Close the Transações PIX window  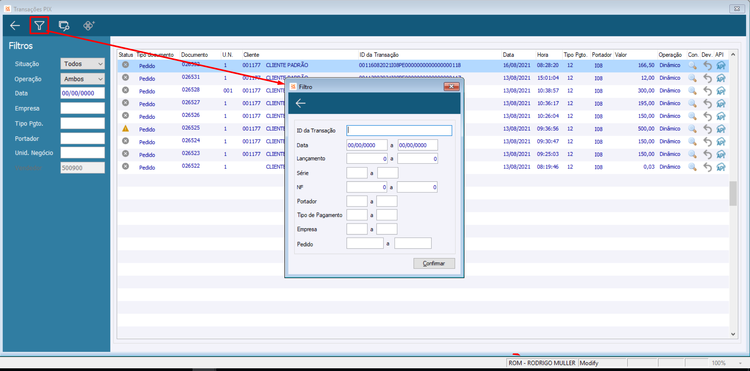pyautogui.click(x=736, y=8)
